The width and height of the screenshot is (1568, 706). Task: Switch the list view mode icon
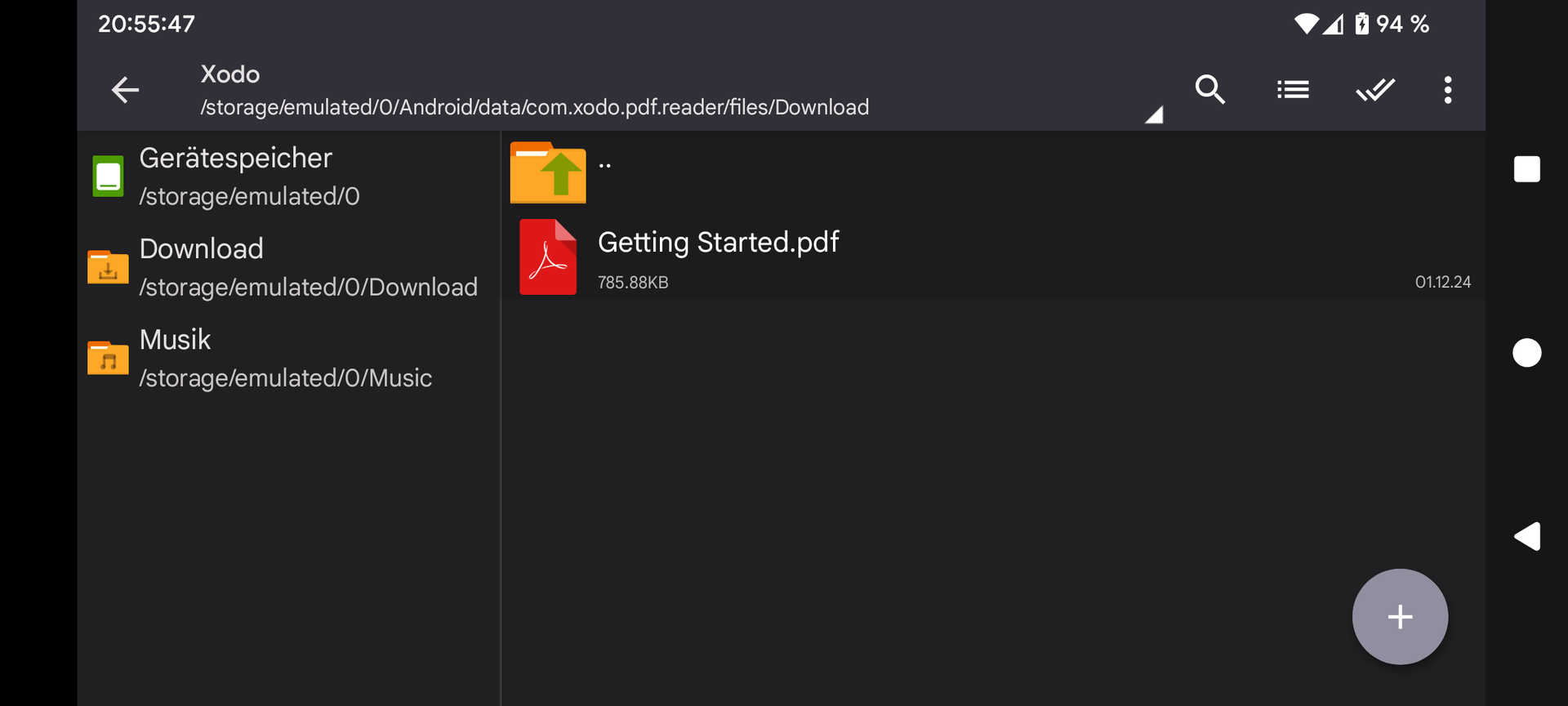click(1293, 90)
